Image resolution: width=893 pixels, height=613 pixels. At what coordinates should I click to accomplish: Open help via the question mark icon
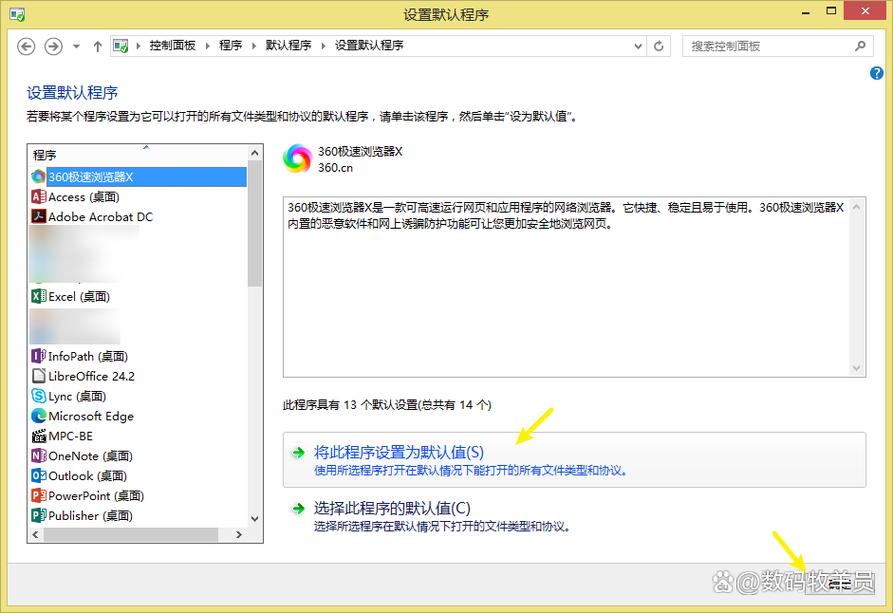click(876, 72)
